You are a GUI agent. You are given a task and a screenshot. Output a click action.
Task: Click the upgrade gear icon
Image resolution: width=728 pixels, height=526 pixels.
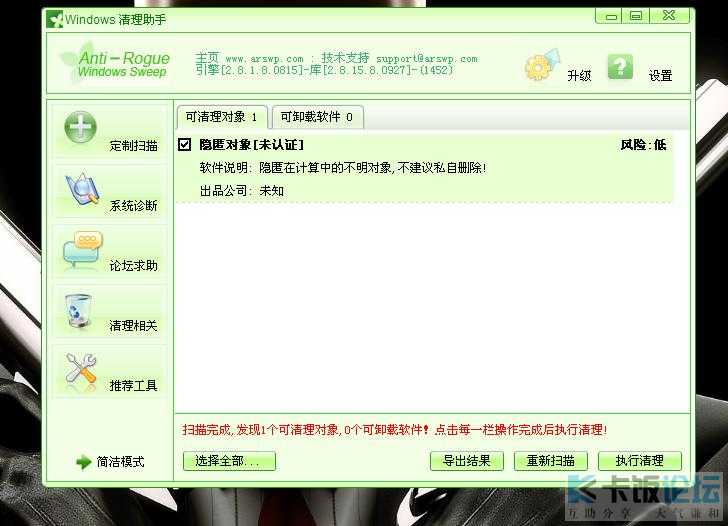click(x=542, y=65)
